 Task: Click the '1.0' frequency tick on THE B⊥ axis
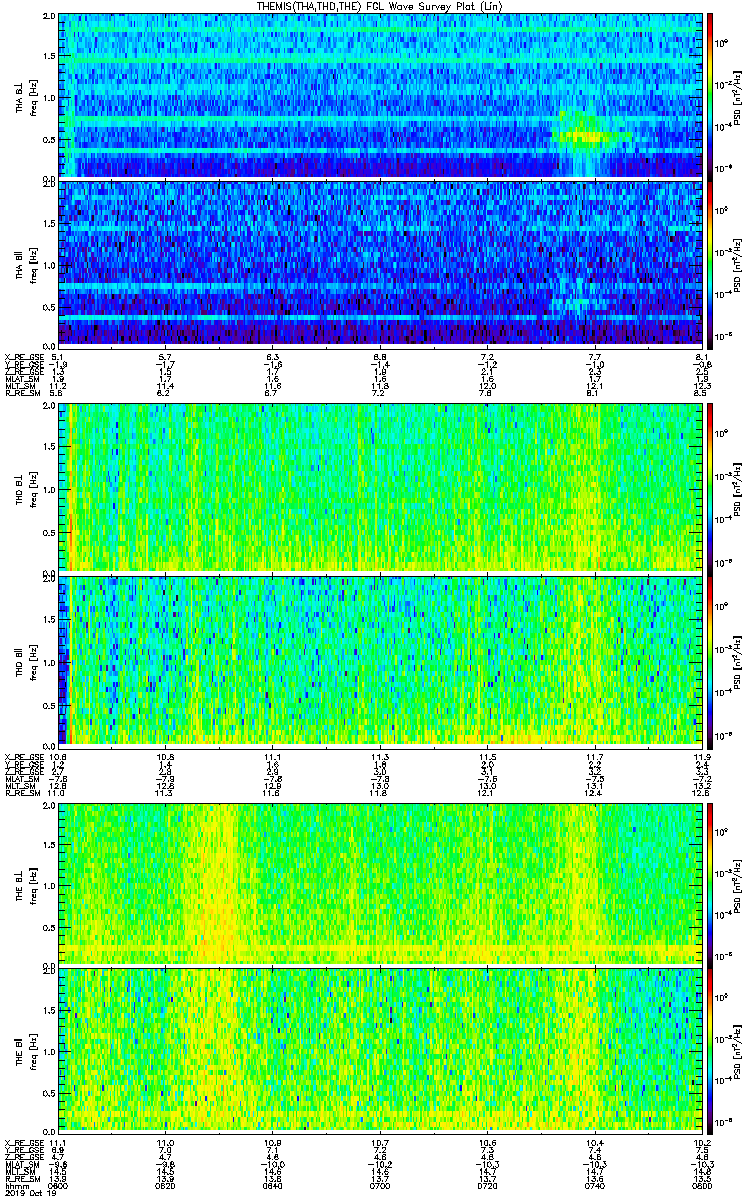click(48, 884)
